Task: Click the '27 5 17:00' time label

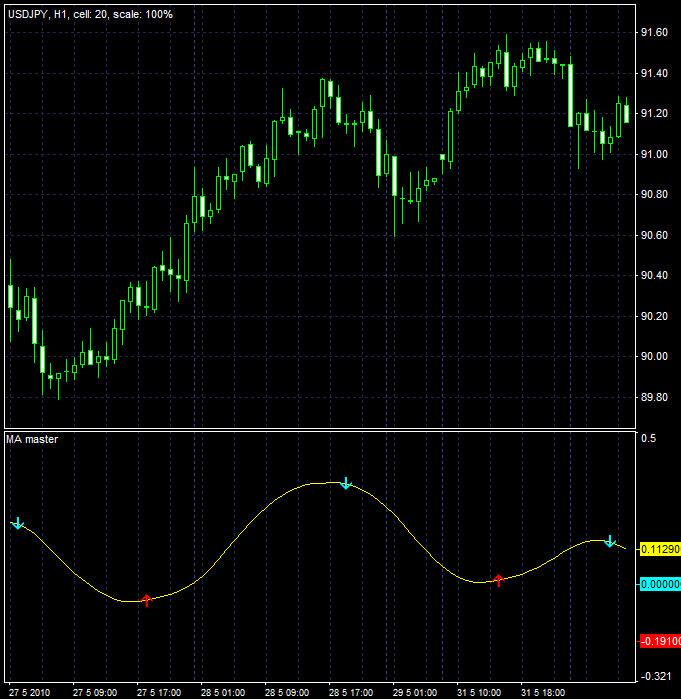Action: [x=159, y=693]
